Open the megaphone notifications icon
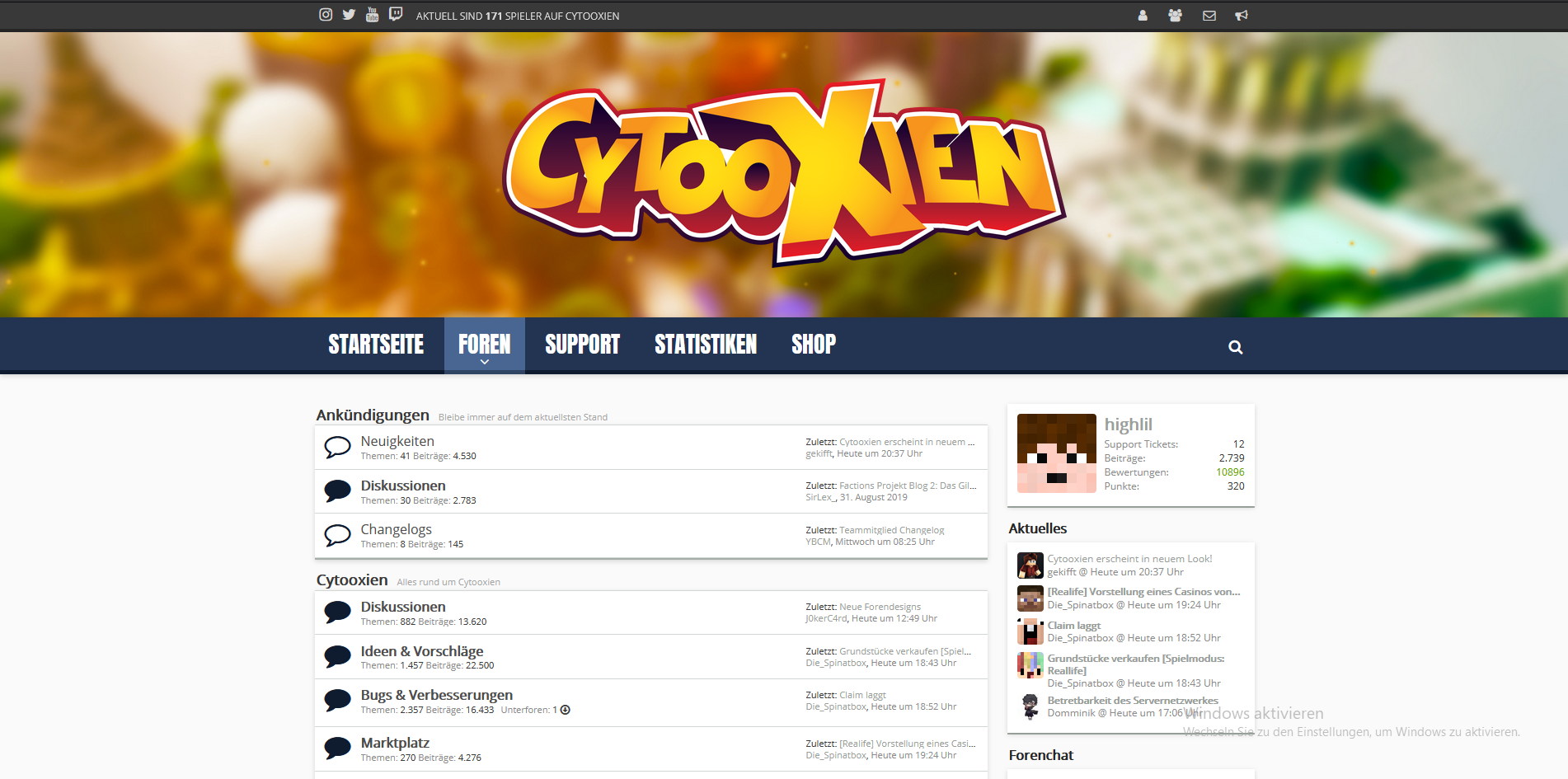 coord(1242,15)
